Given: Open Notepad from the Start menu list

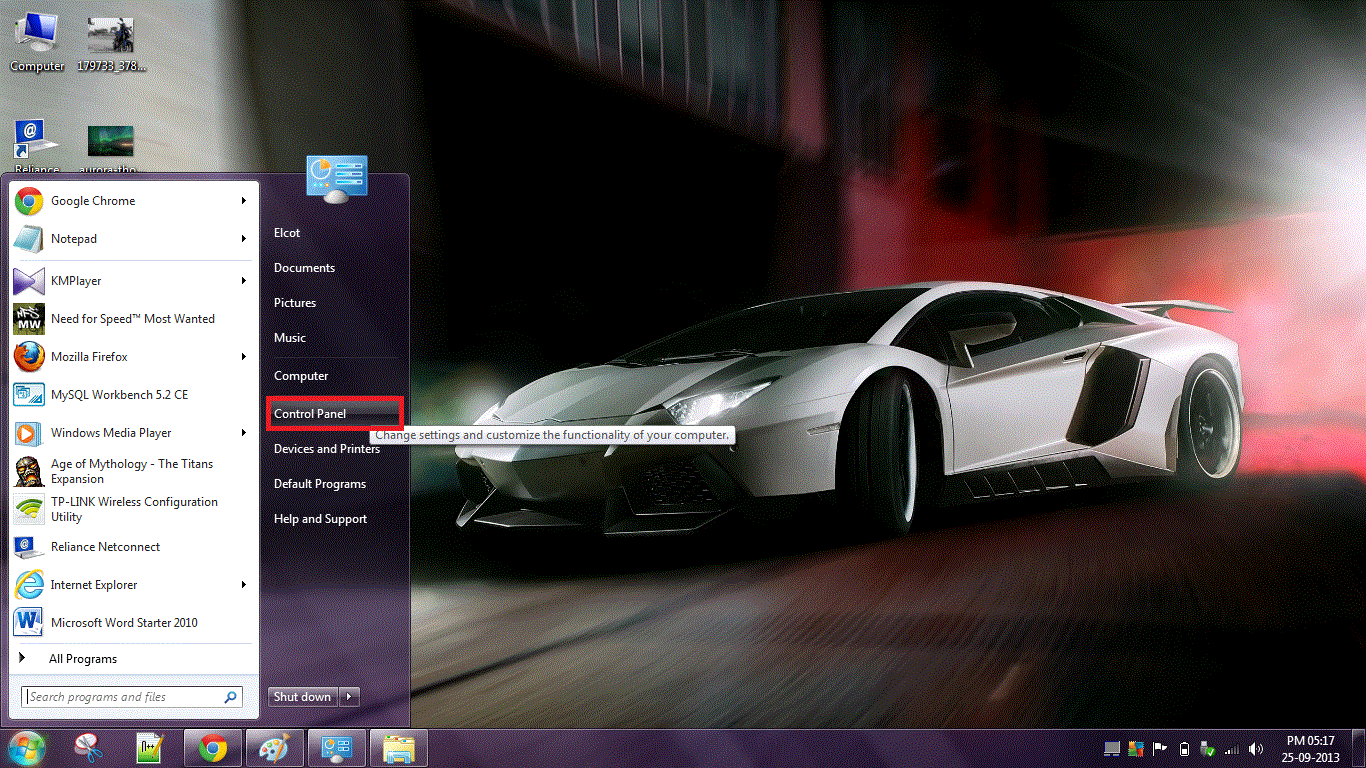Looking at the screenshot, I should click(x=134, y=239).
